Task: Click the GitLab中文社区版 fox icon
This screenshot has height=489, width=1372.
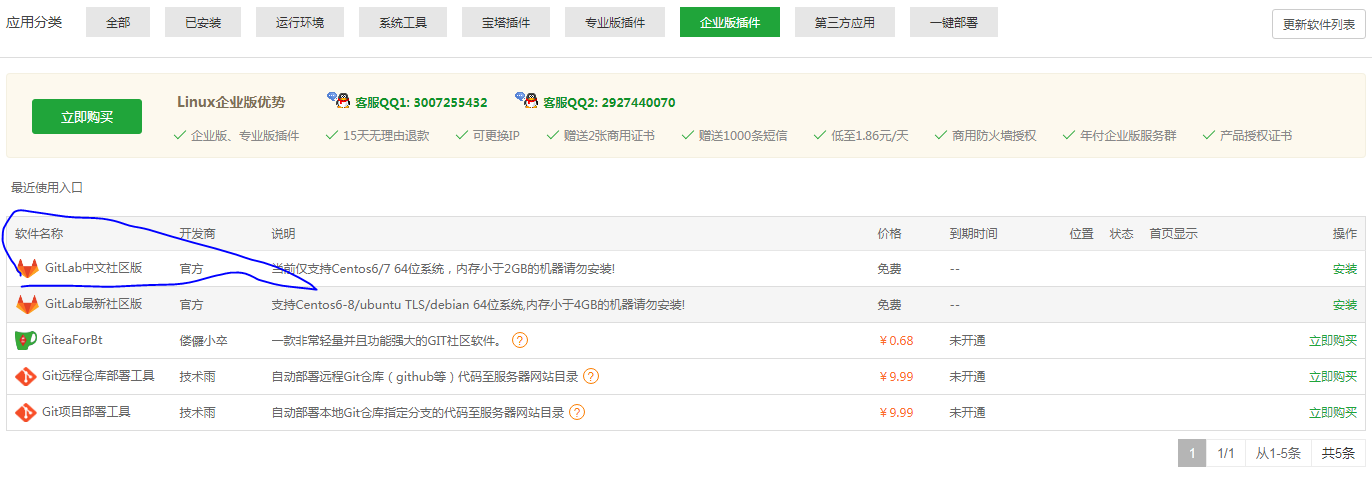Action: coord(27,269)
